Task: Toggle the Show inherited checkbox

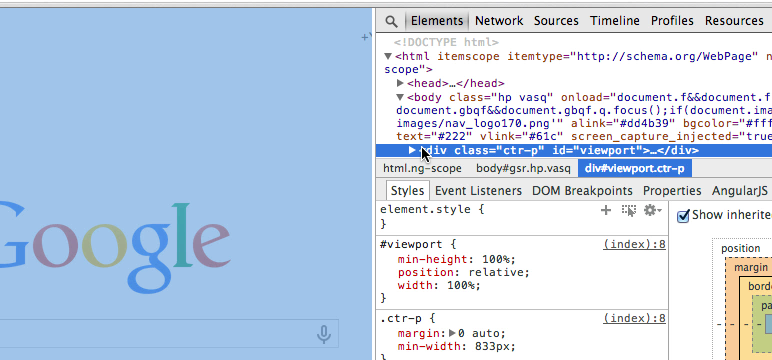Action: point(683,216)
